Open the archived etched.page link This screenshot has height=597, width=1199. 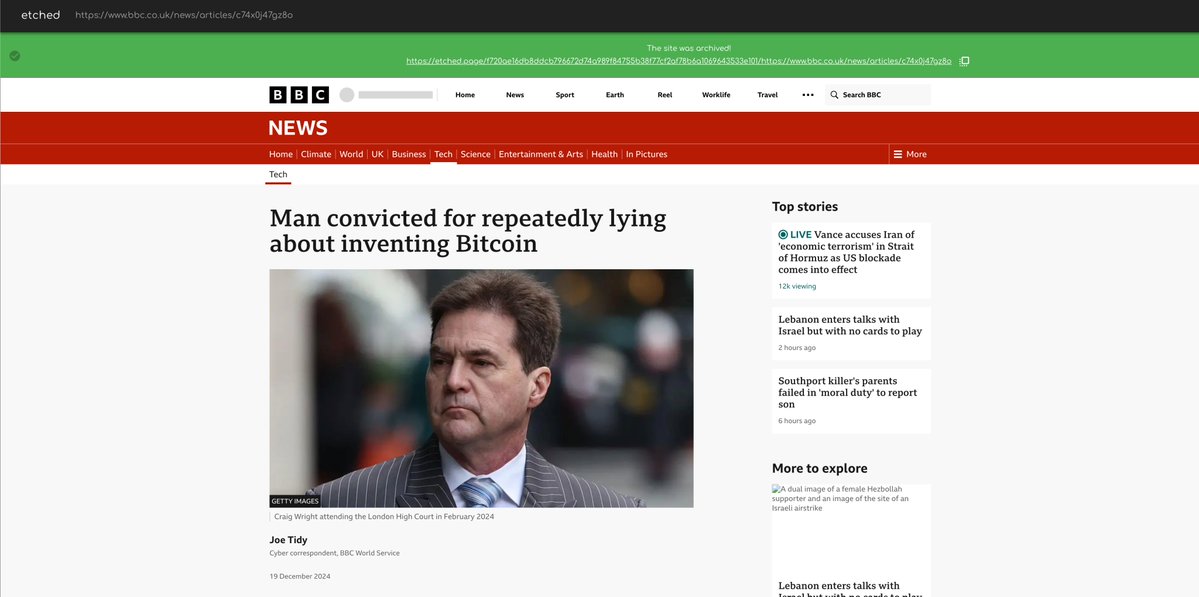click(679, 61)
